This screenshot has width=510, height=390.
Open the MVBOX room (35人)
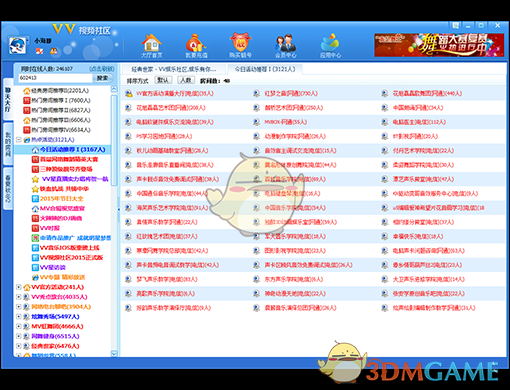pyautogui.click(x=286, y=122)
